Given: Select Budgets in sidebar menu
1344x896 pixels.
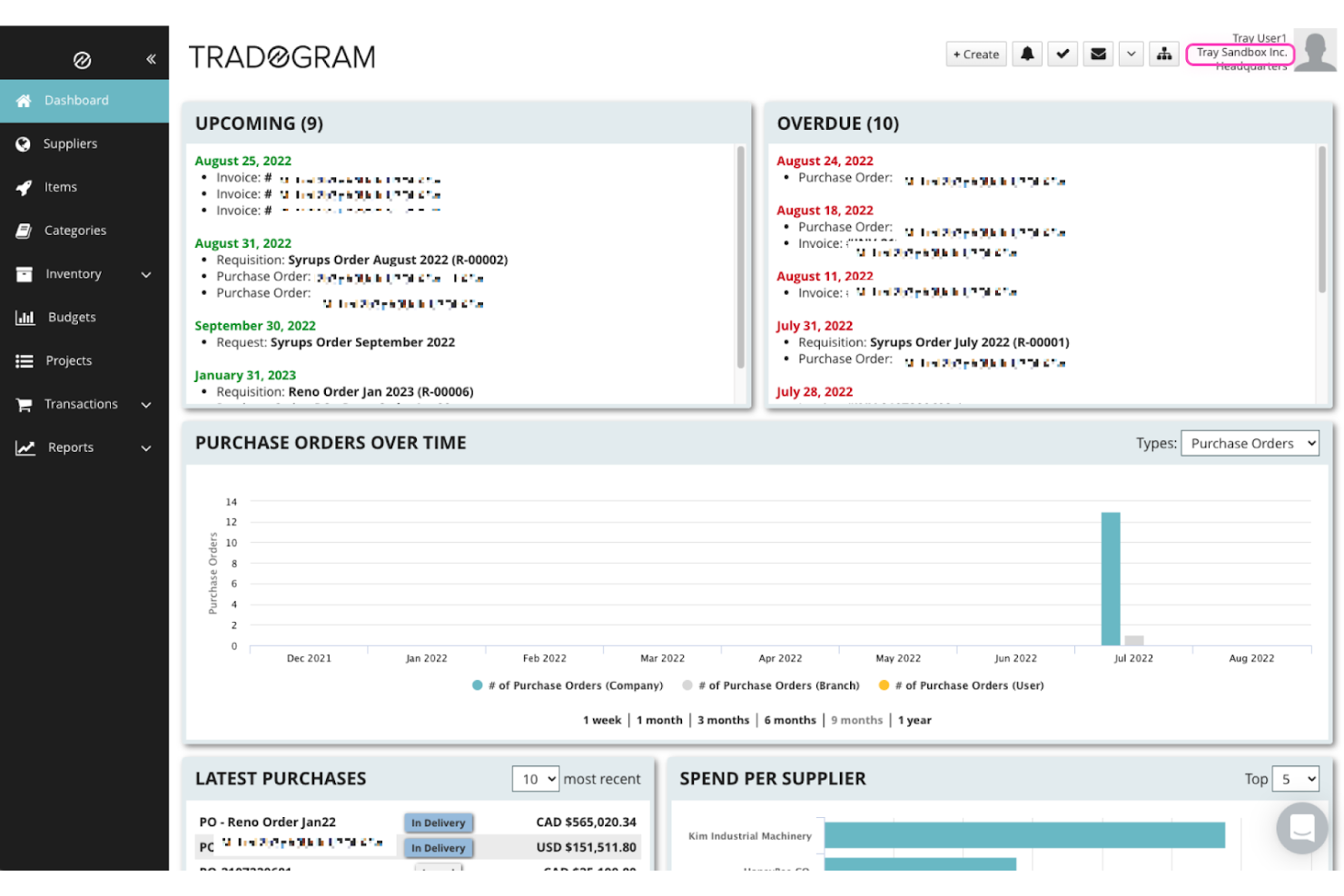Looking at the screenshot, I should [72, 318].
